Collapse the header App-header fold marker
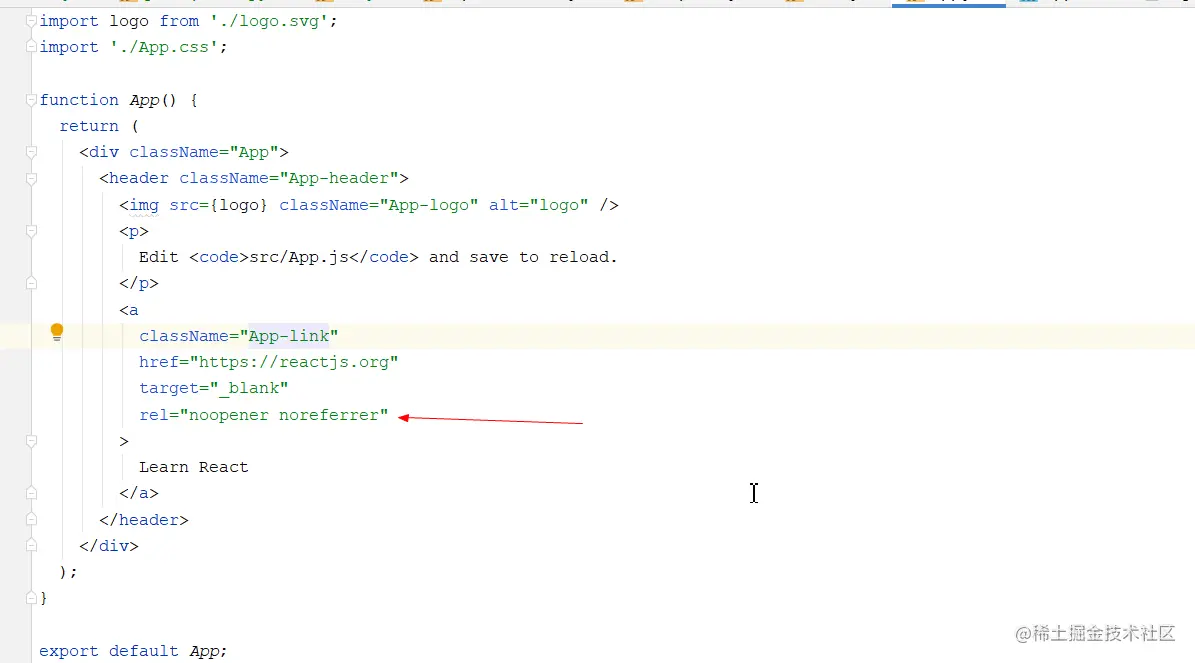 tap(31, 178)
